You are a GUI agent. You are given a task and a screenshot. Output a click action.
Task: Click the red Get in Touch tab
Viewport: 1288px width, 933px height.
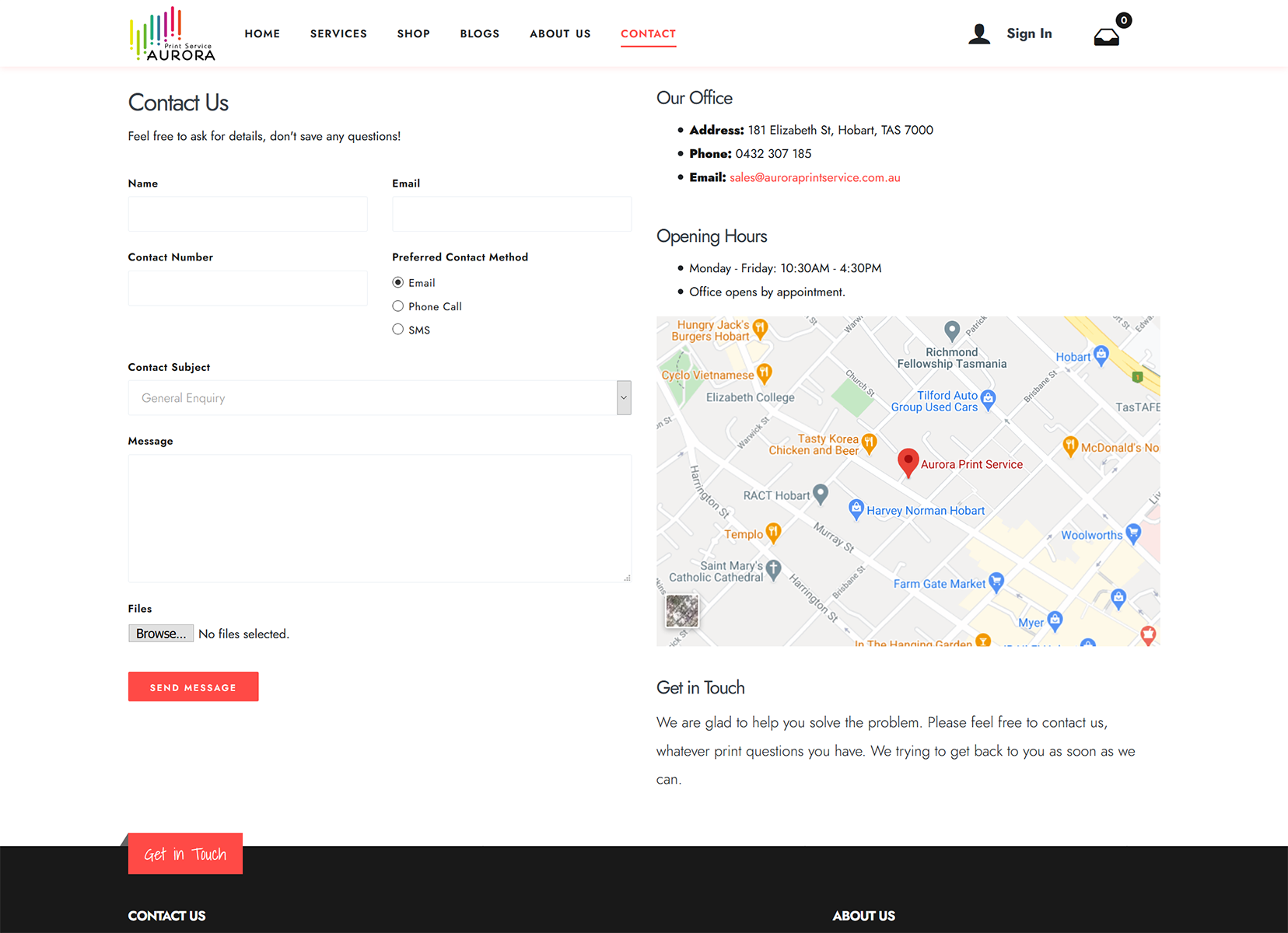pos(185,854)
